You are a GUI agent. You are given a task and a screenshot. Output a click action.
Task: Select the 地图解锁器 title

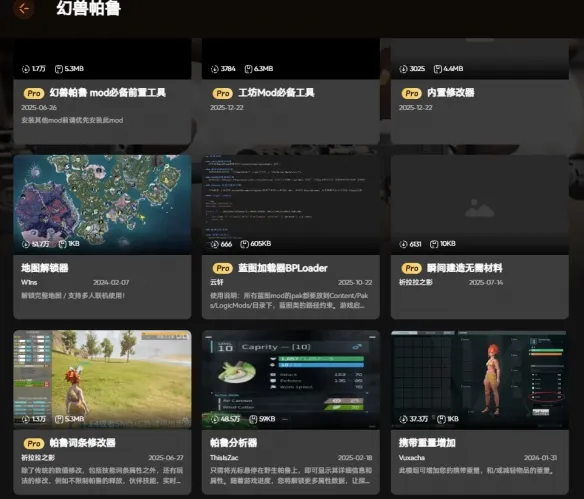point(45,268)
